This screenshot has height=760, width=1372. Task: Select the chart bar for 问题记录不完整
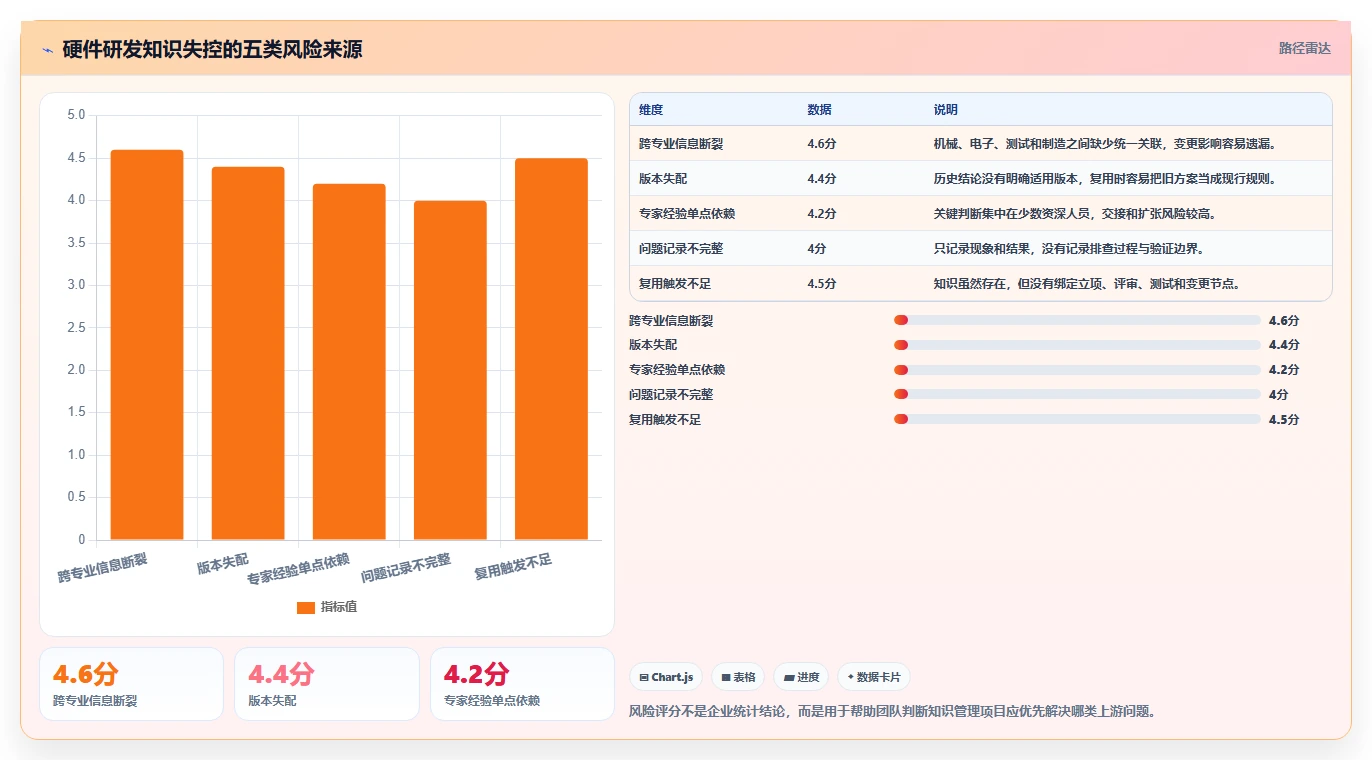click(x=450, y=371)
